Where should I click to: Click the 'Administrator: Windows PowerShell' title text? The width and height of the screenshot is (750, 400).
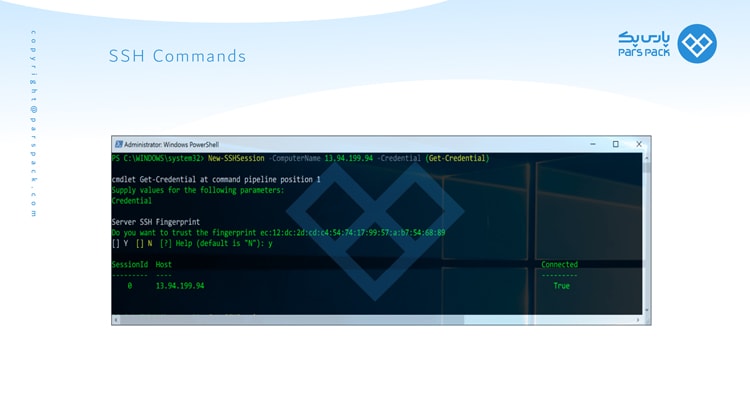pyautogui.click(x=171, y=144)
